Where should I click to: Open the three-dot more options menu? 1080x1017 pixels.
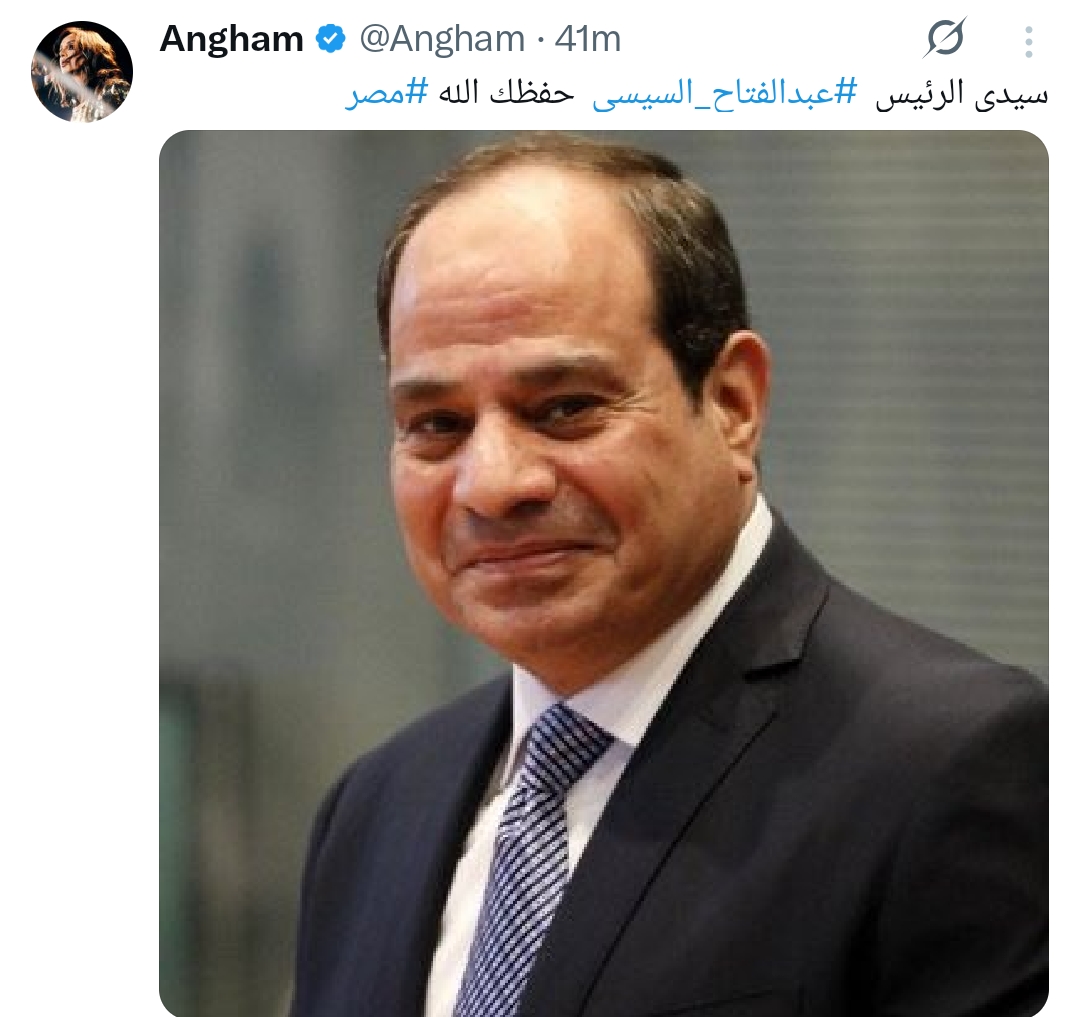(1028, 41)
